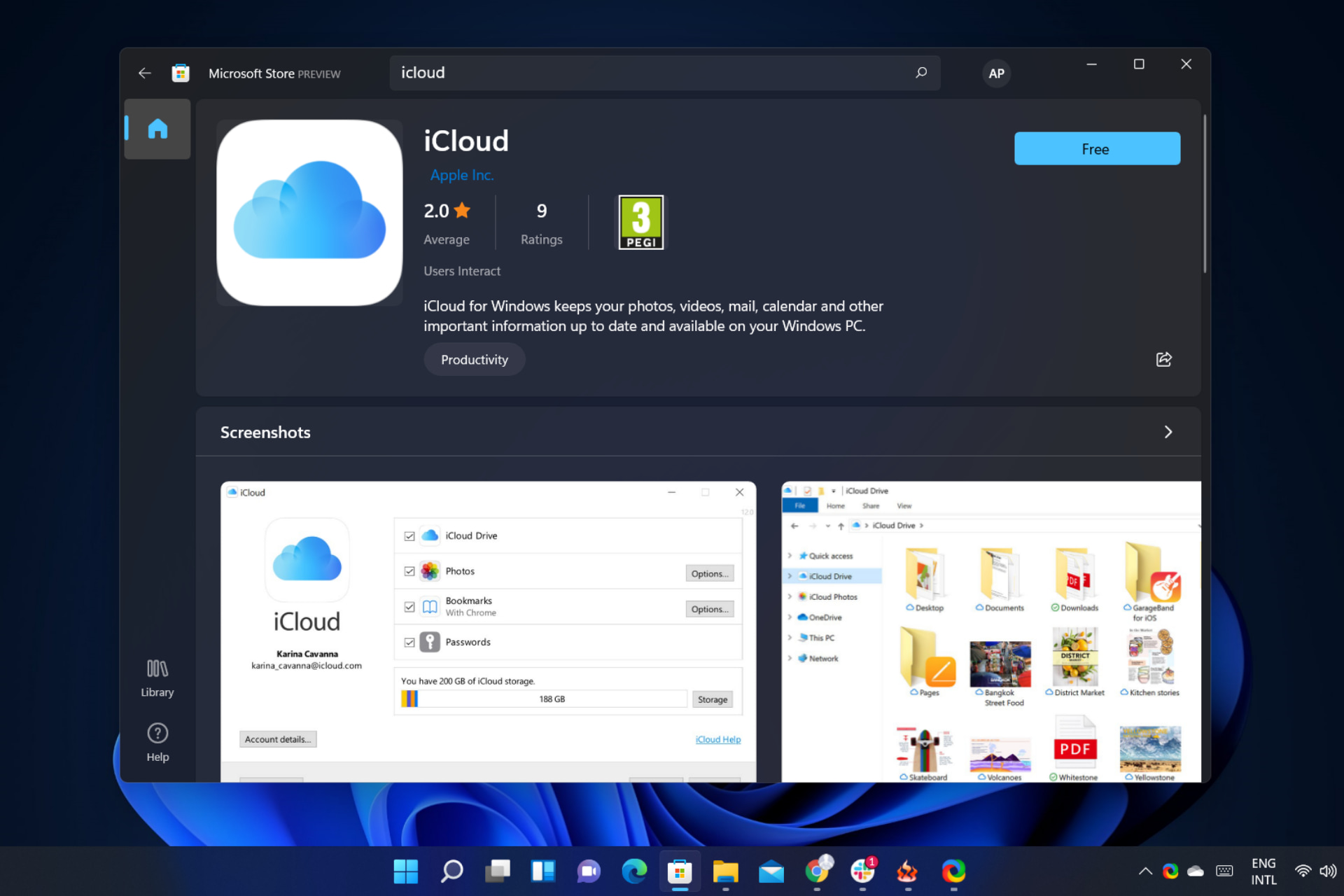Click the Account details button
This screenshot has width=1344, height=896.
point(278,738)
